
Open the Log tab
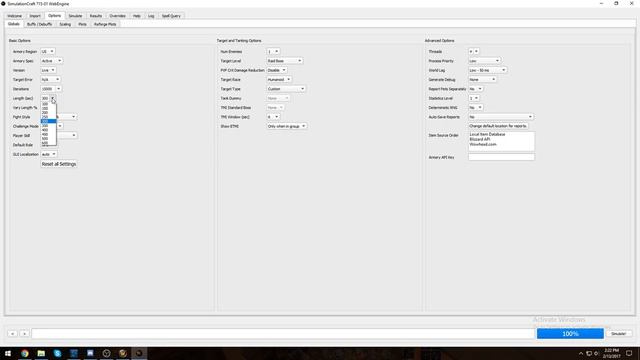tap(151, 16)
